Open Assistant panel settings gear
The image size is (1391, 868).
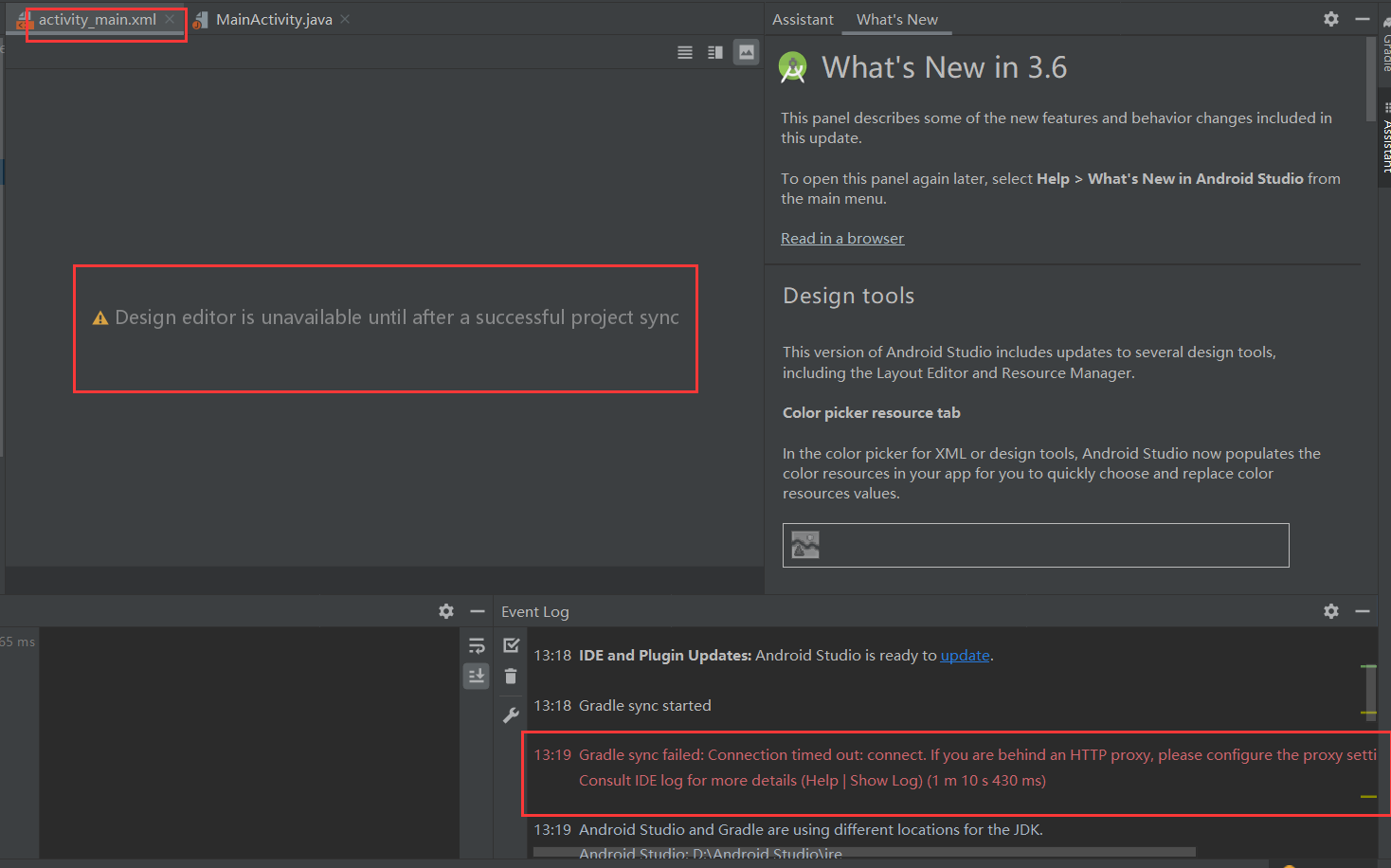tap(1331, 19)
